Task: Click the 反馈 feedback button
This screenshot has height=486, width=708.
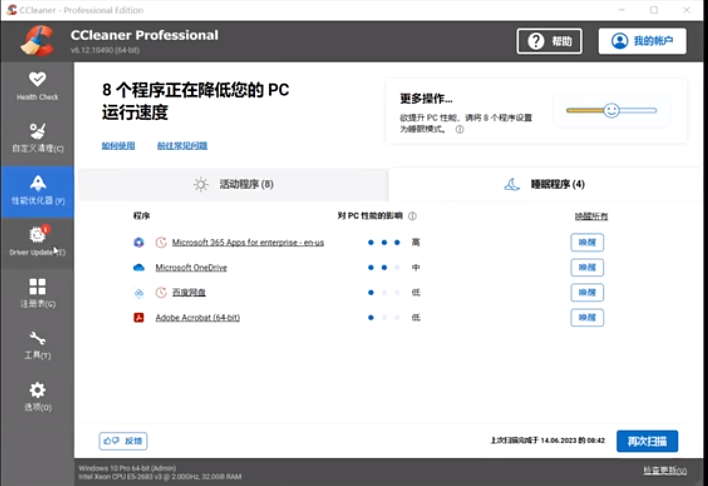Action: 123,441
